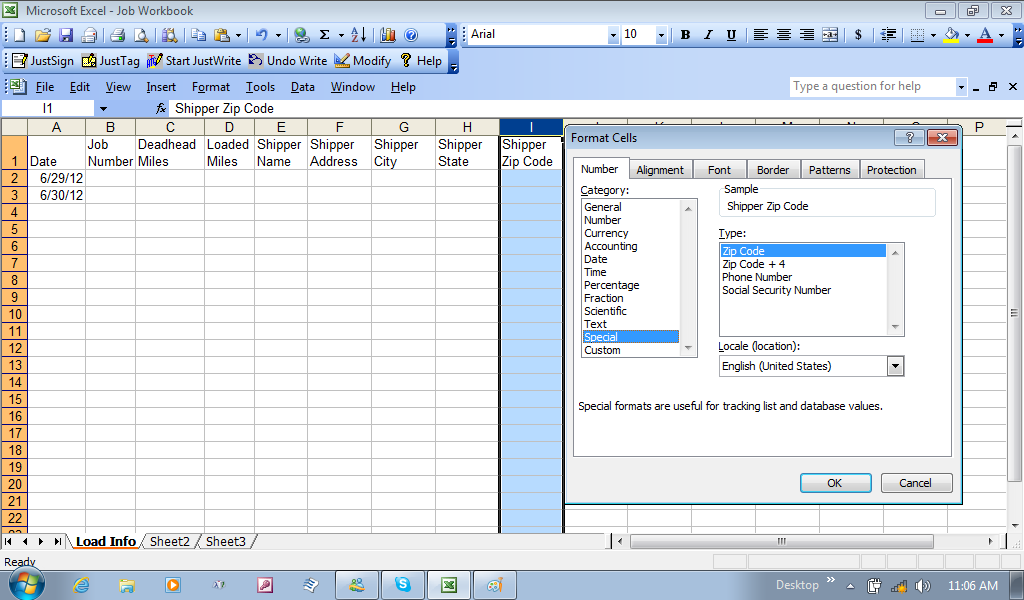This screenshot has height=600, width=1024.
Task: Open the Format menu
Action: 211,87
